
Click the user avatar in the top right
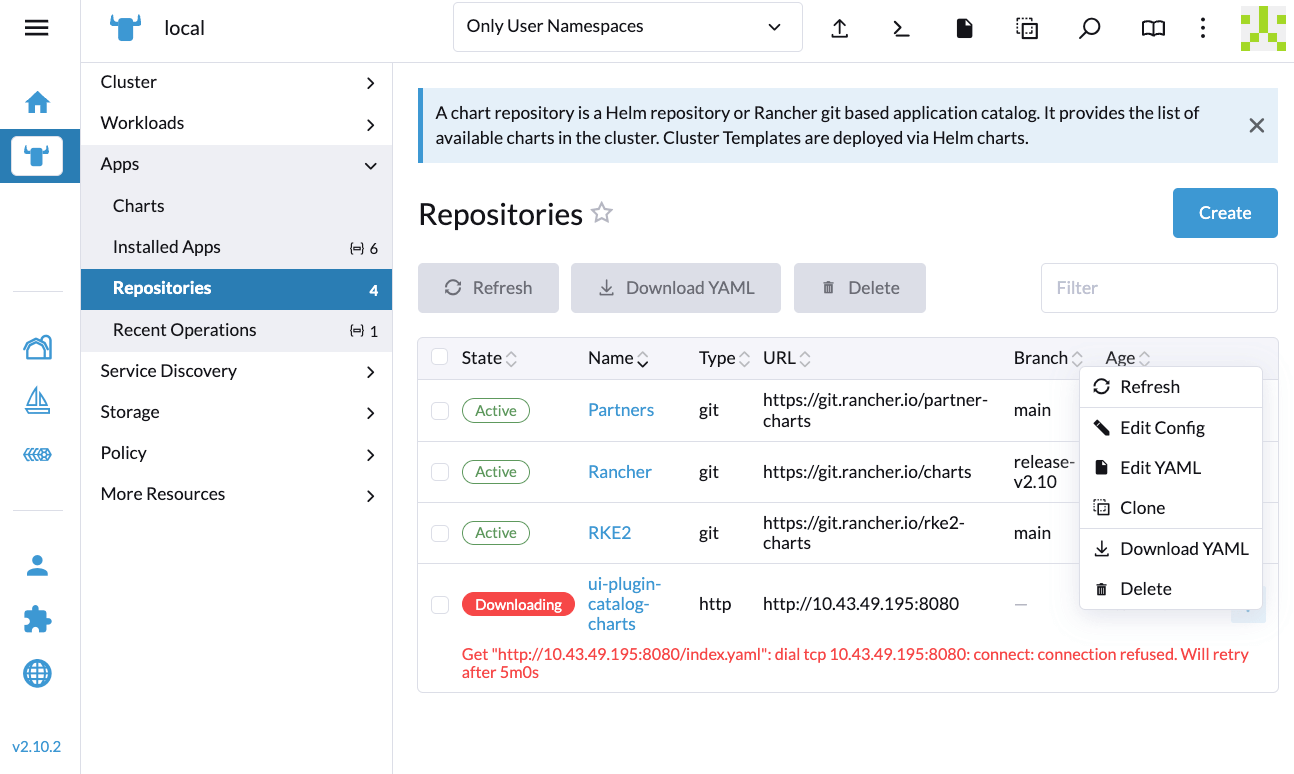[1262, 28]
